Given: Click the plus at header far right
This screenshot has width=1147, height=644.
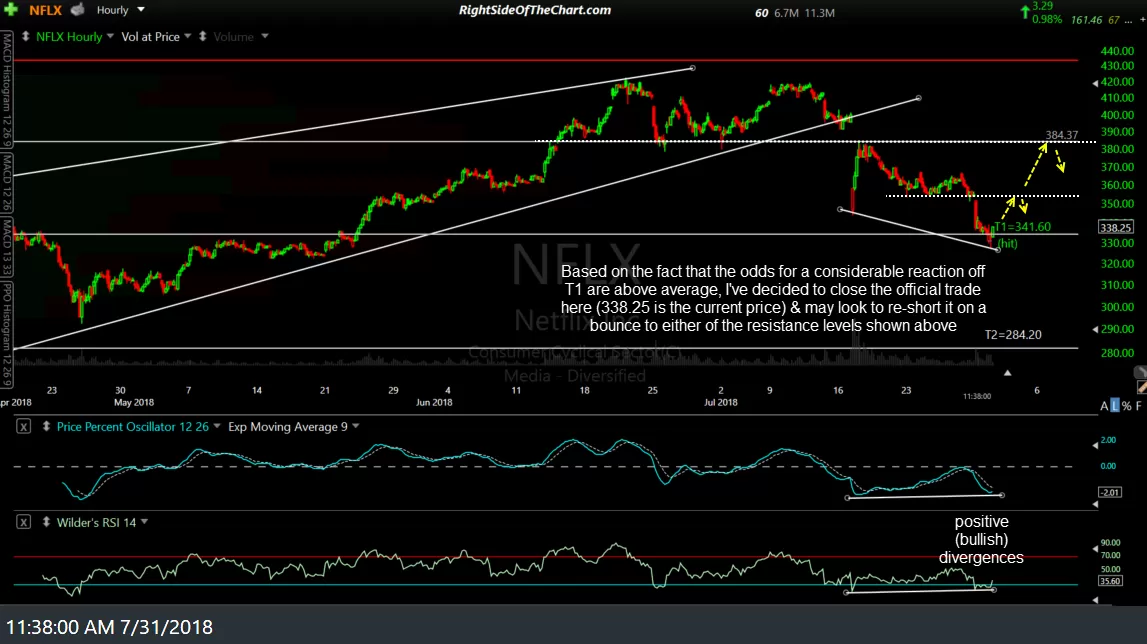Looking at the screenshot, I should click(x=1143, y=20).
